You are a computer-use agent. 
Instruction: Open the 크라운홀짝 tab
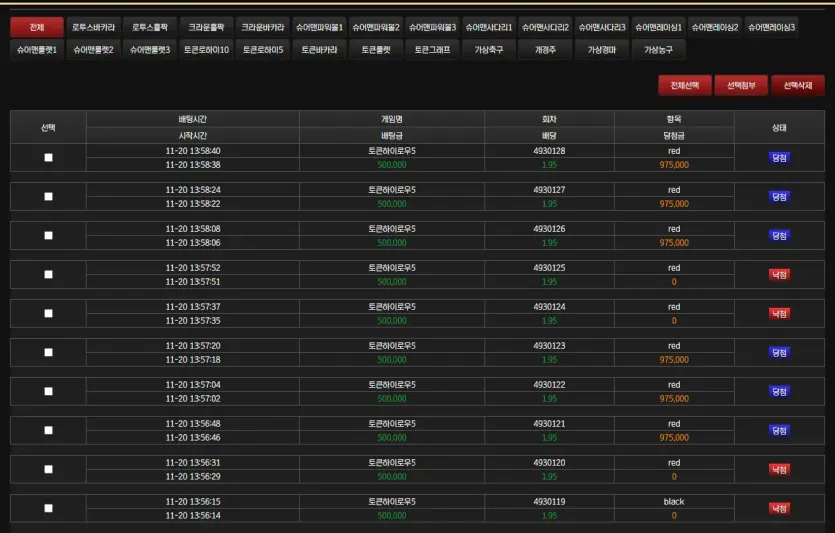[206, 27]
